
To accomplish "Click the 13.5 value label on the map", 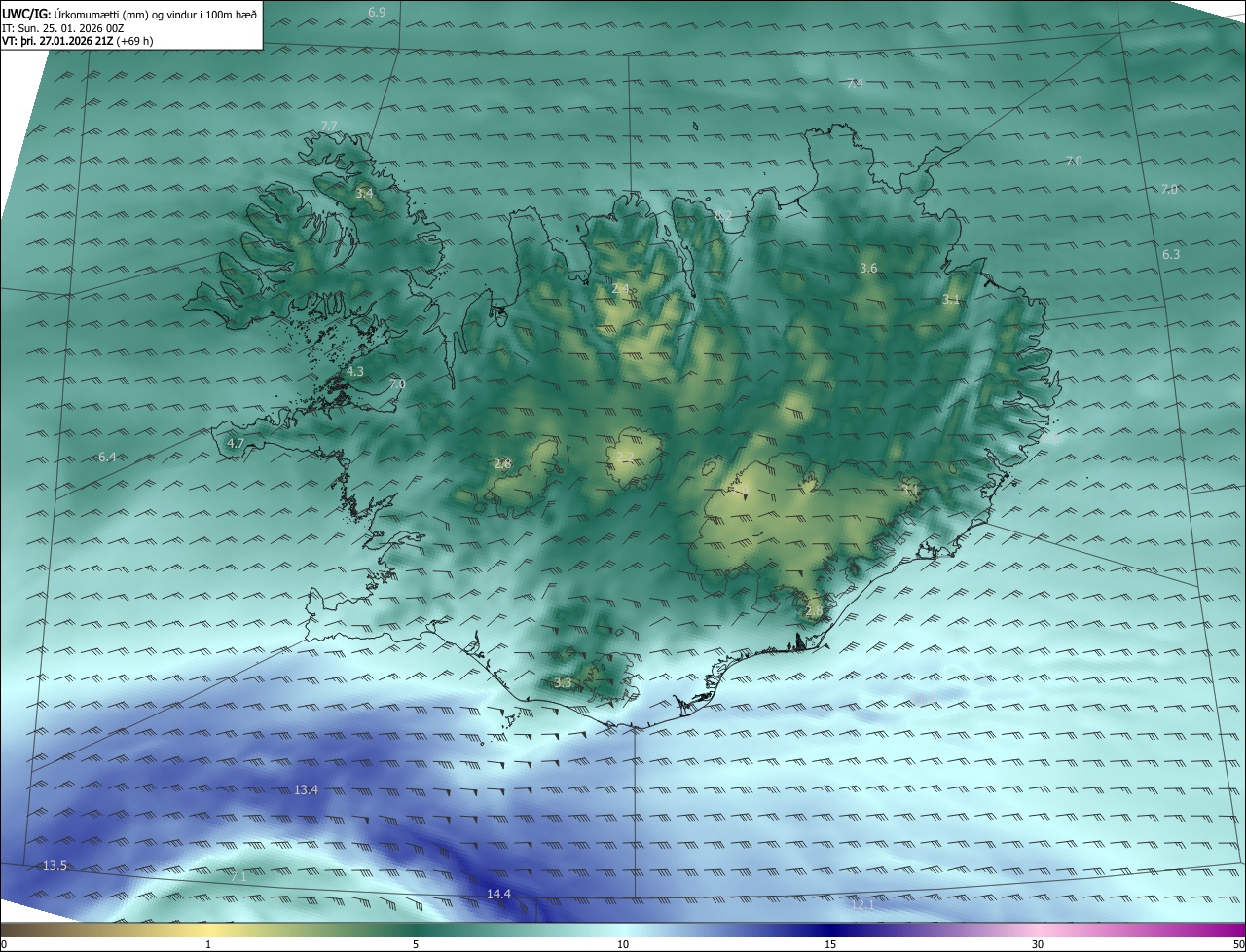I will [55, 866].
